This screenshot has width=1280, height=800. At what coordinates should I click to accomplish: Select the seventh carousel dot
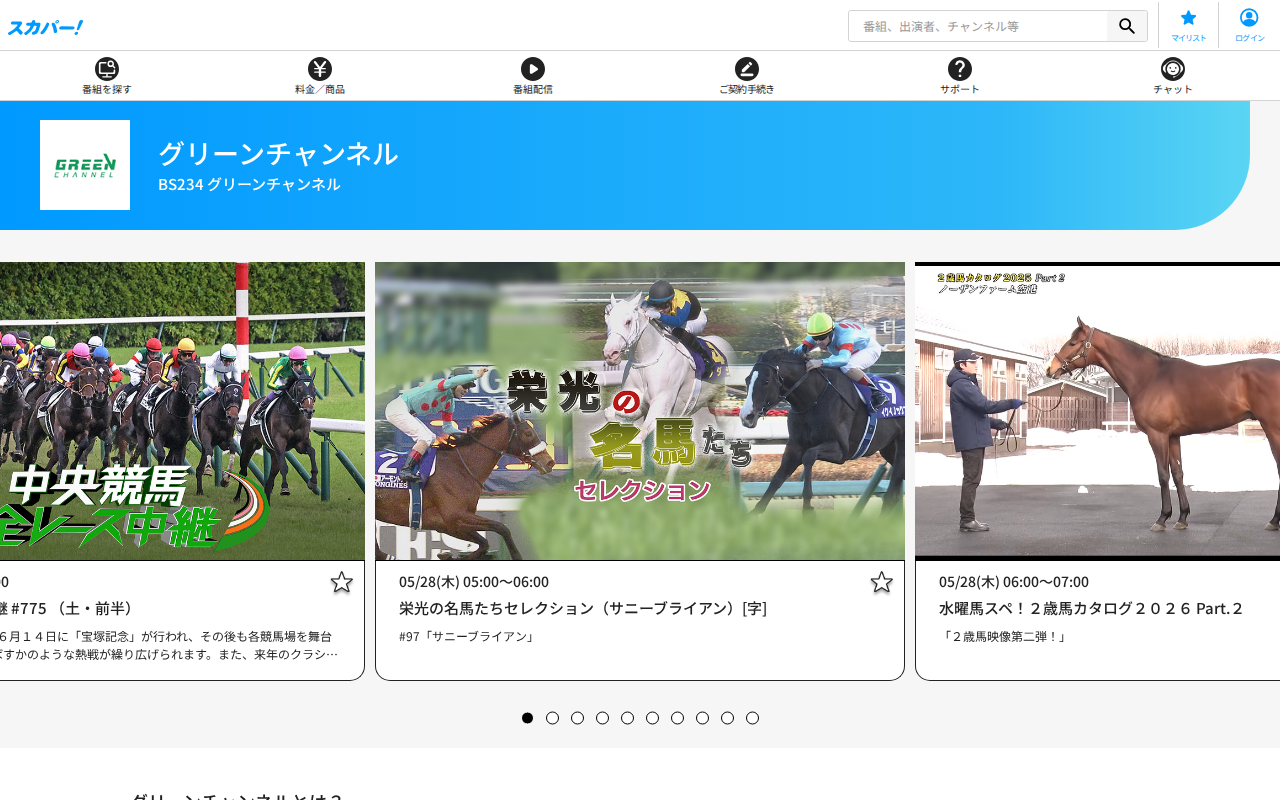coord(678,718)
